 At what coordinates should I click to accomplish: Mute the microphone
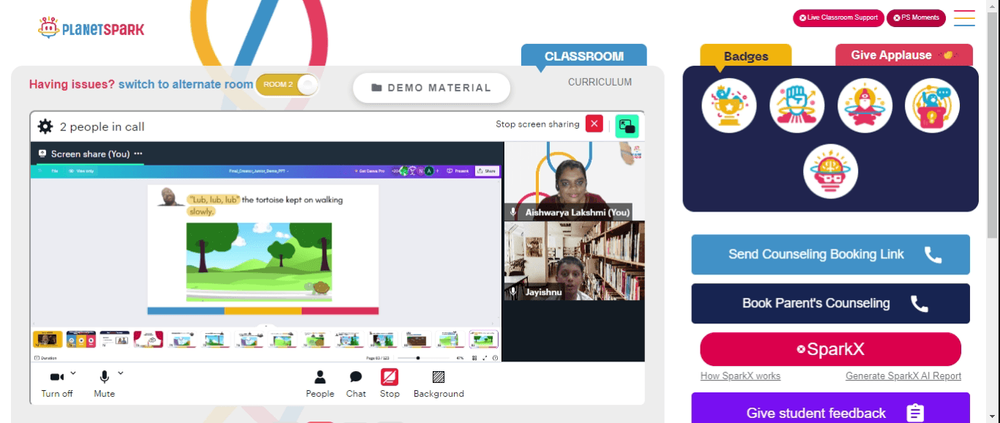104,384
